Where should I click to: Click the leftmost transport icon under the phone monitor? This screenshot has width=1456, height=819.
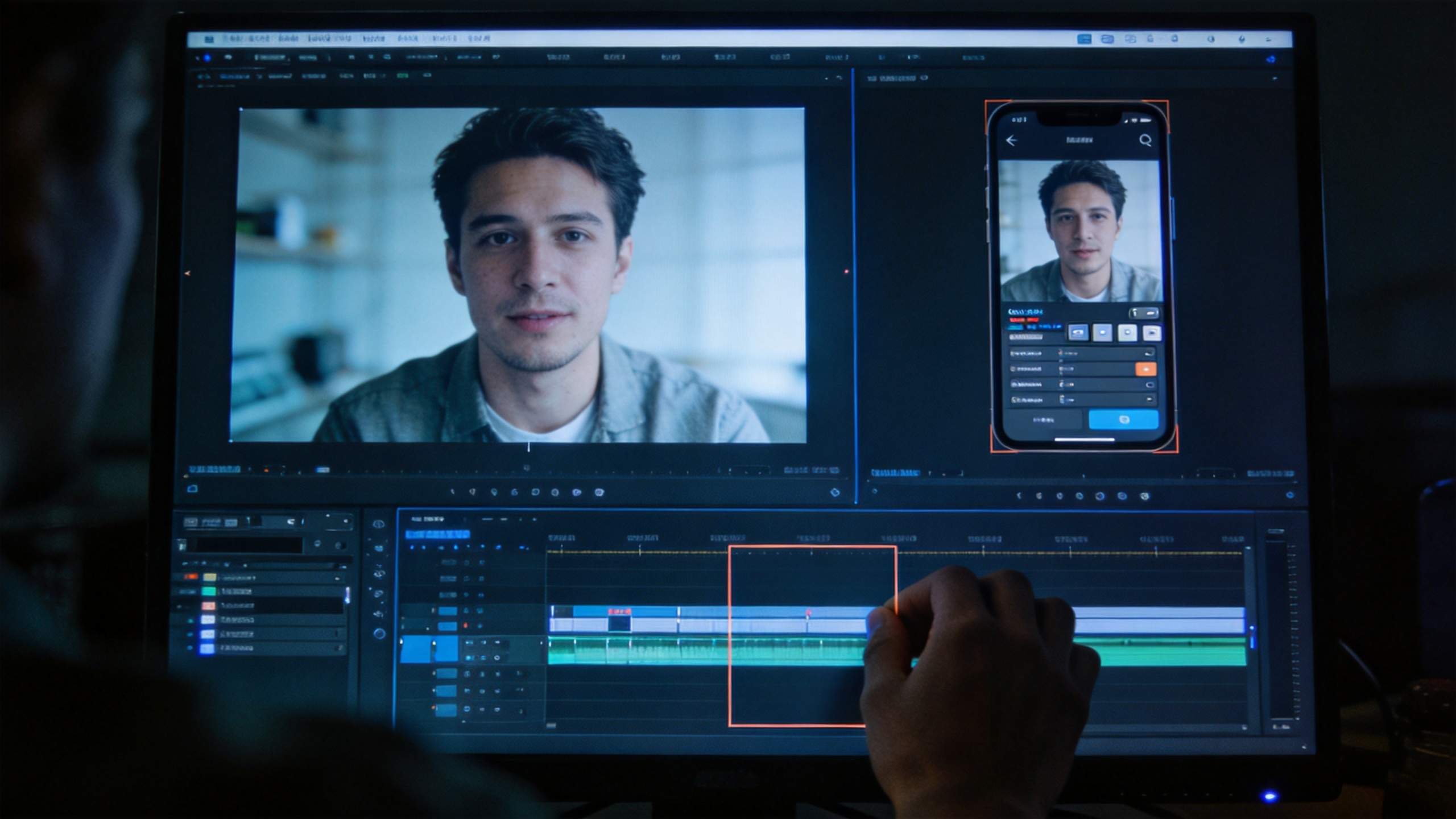(1019, 496)
